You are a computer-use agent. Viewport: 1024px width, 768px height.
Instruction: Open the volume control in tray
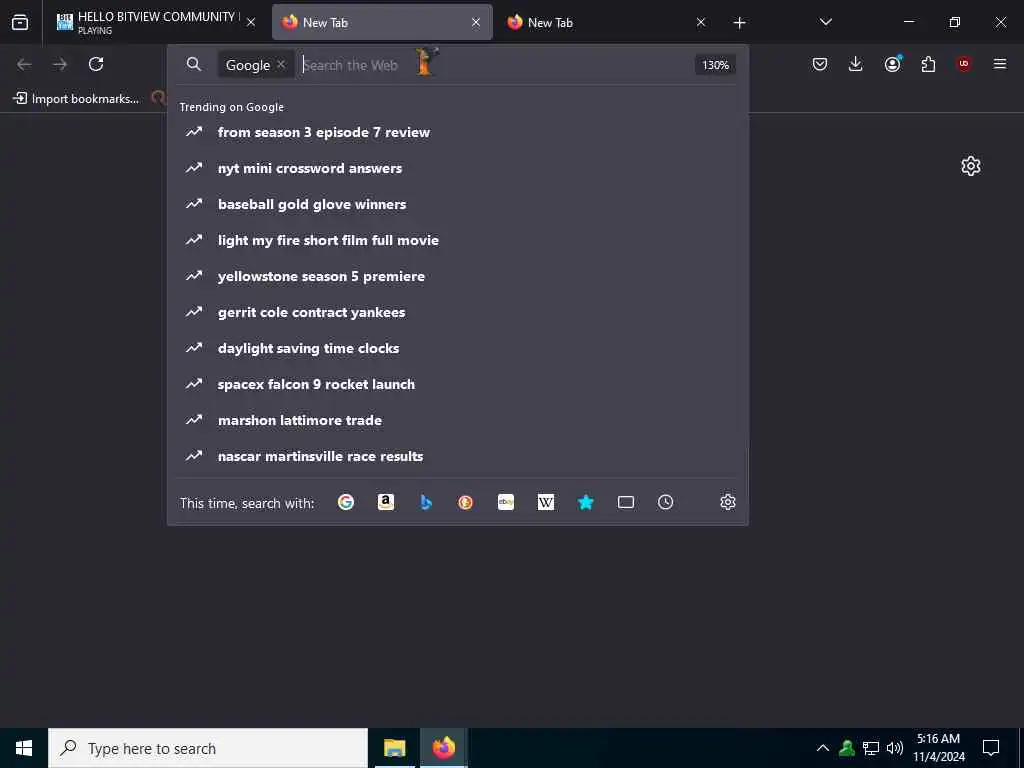(895, 748)
